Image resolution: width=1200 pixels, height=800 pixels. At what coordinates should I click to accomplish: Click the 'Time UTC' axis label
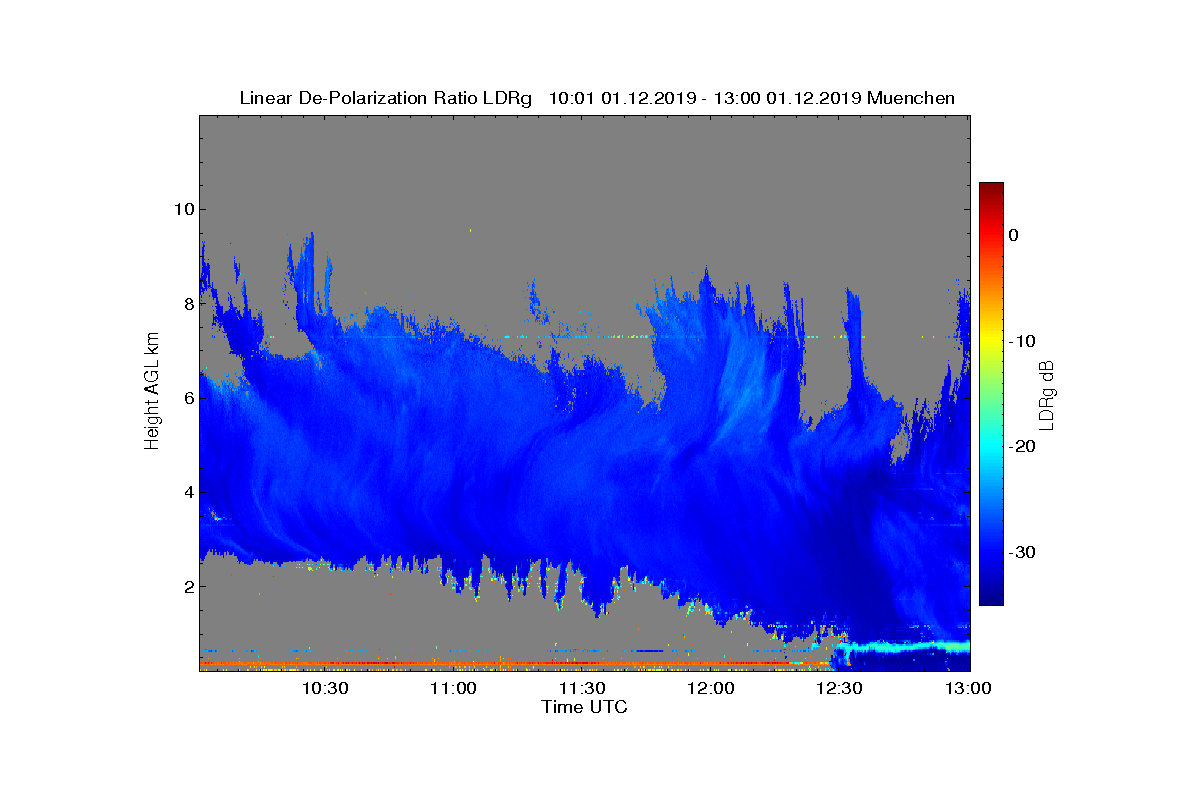585,707
